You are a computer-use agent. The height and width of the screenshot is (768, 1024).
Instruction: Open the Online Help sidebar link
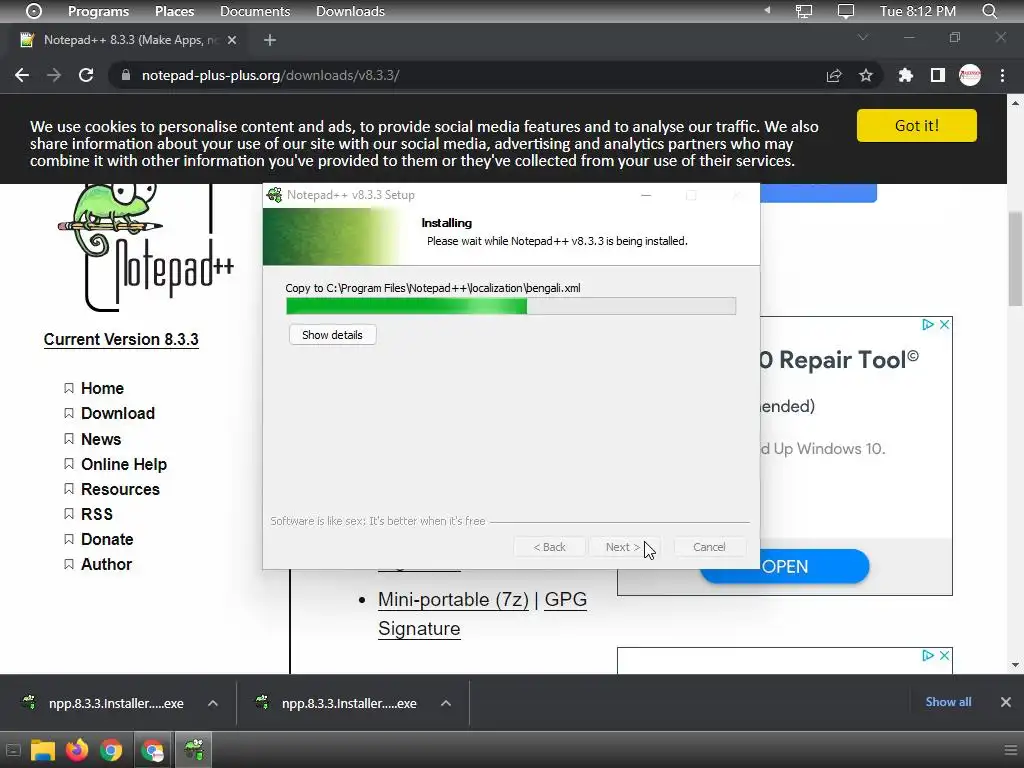[124, 464]
